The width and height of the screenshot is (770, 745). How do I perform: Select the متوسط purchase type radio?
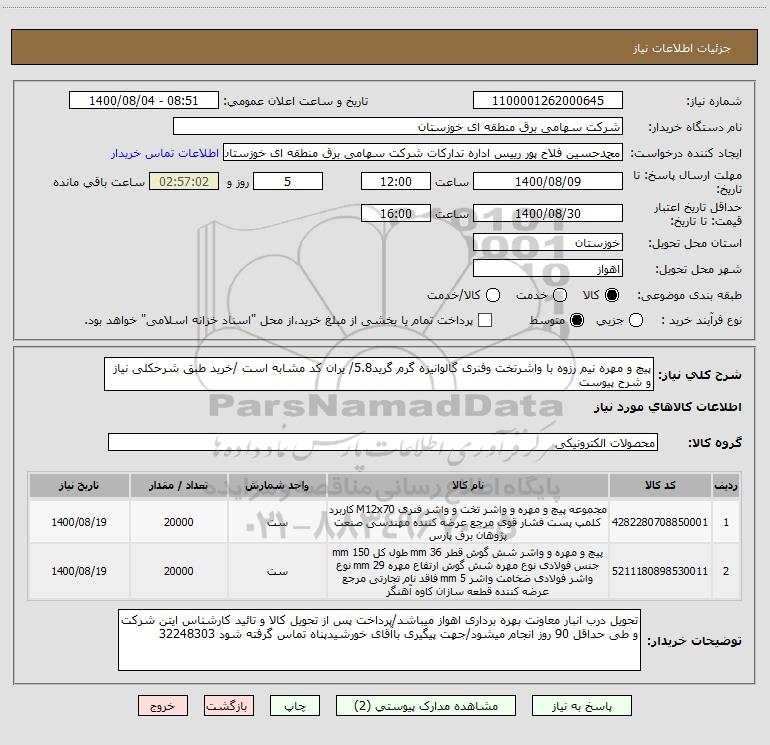point(577,320)
